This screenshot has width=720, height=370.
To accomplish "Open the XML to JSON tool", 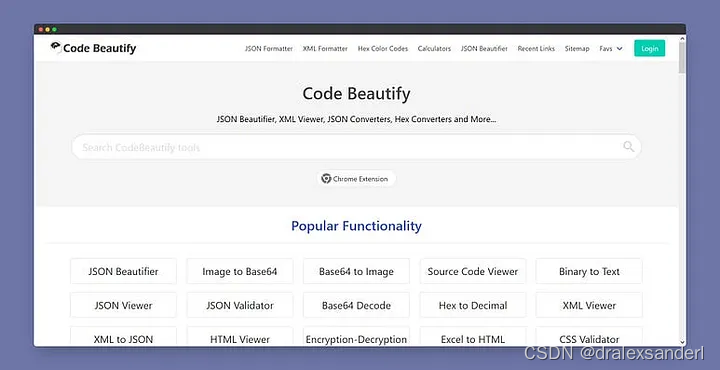I will point(123,336).
